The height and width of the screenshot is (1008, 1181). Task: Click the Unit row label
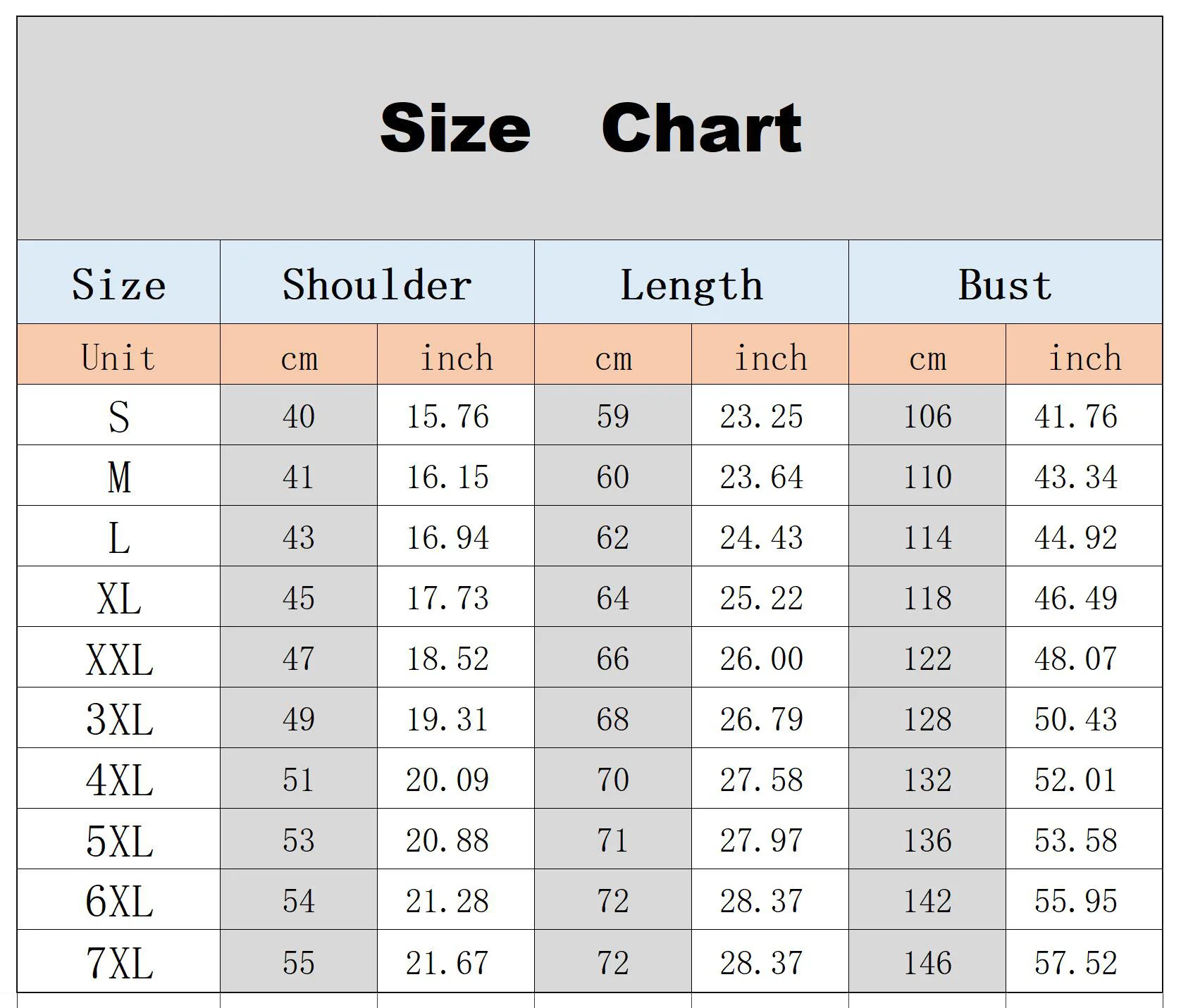[x=118, y=356]
